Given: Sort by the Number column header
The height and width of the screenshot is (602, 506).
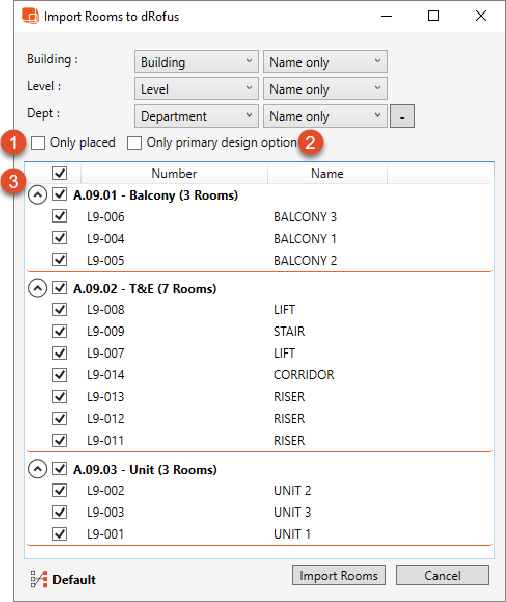Looking at the screenshot, I should pyautogui.click(x=174, y=174).
